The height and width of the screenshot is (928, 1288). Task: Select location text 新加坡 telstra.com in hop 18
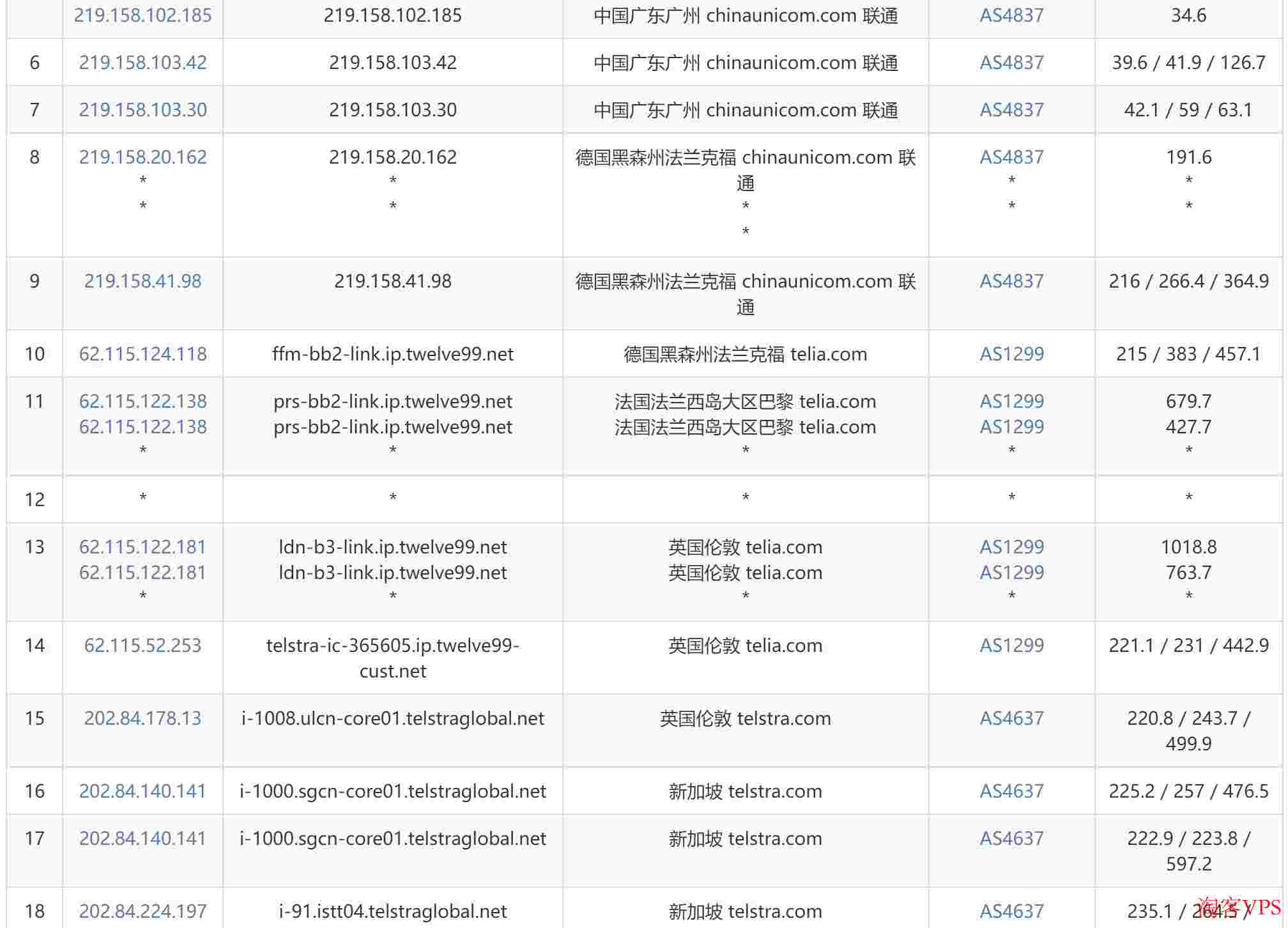tap(745, 911)
